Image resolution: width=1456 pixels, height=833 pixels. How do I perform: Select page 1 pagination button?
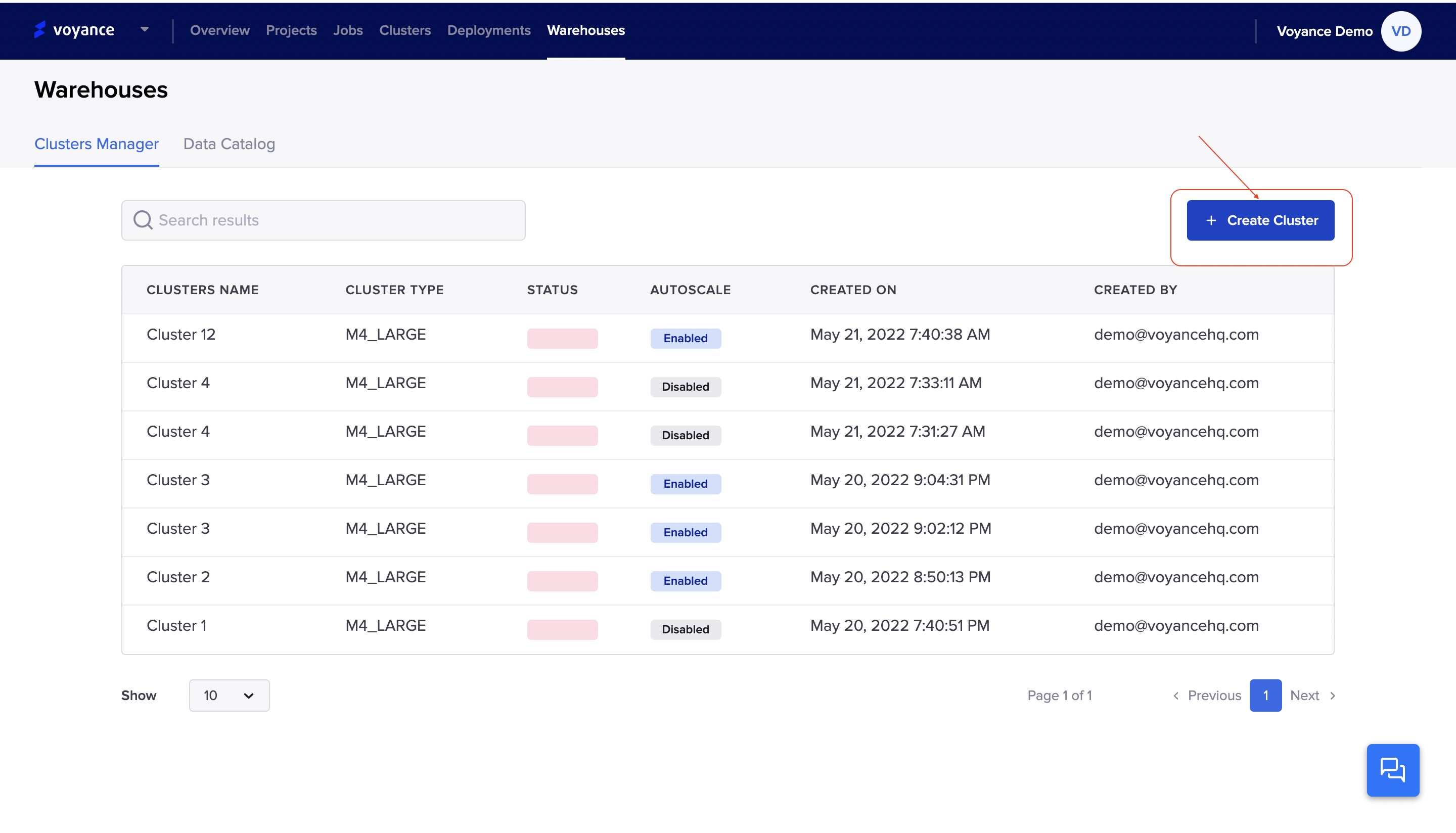click(1265, 696)
